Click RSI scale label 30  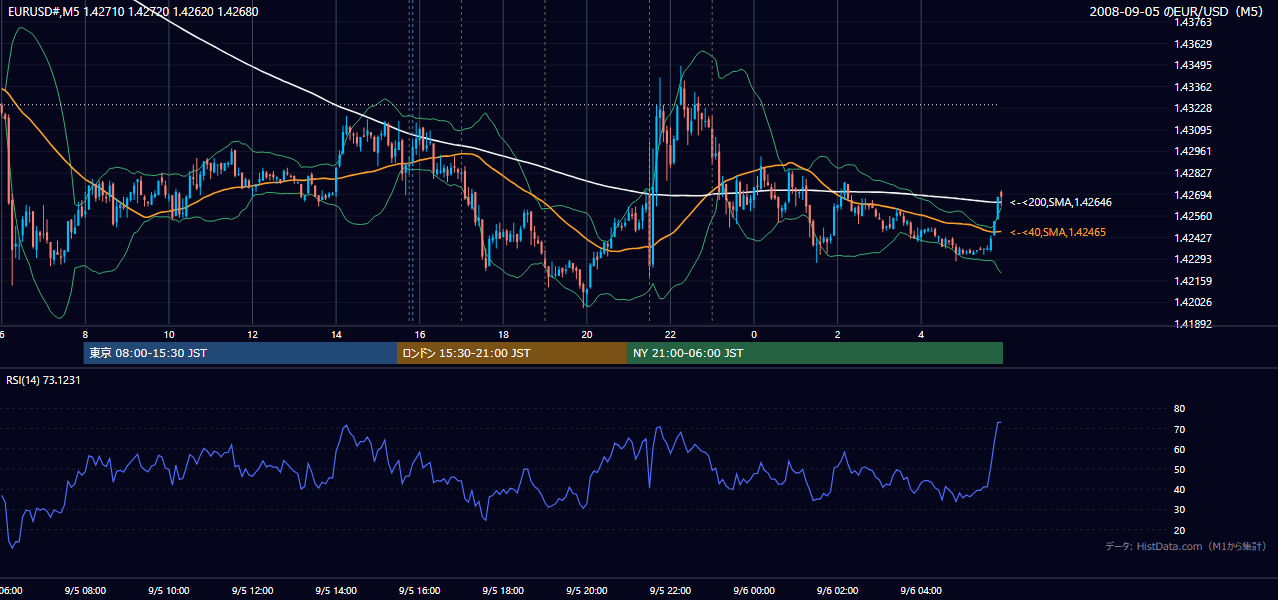(x=1180, y=510)
